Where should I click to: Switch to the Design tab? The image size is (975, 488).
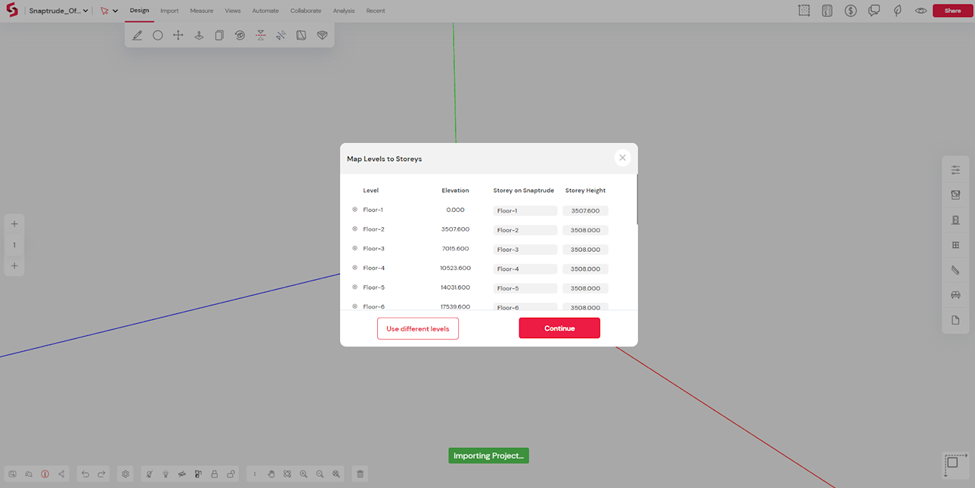point(139,11)
